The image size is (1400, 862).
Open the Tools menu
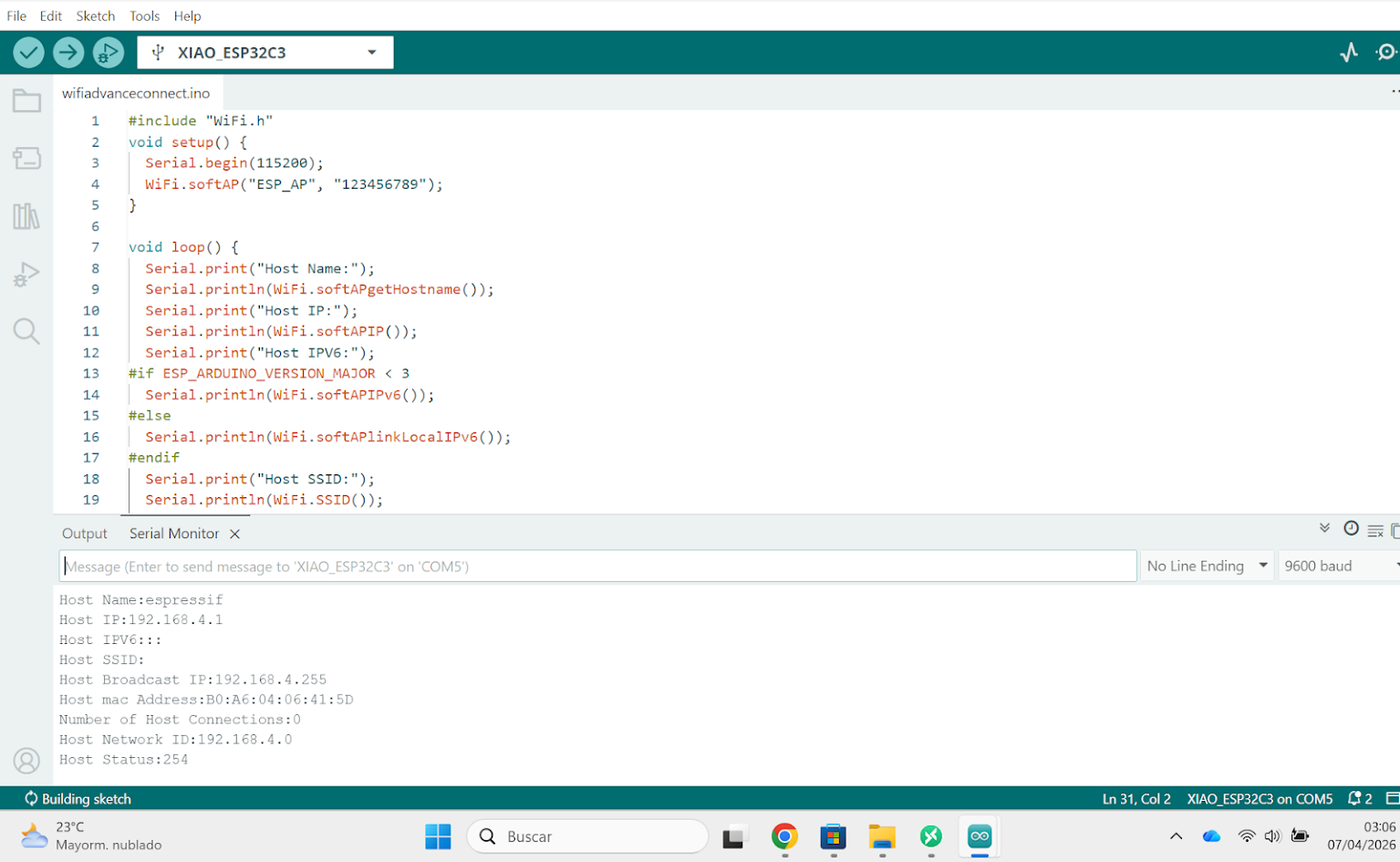click(144, 16)
